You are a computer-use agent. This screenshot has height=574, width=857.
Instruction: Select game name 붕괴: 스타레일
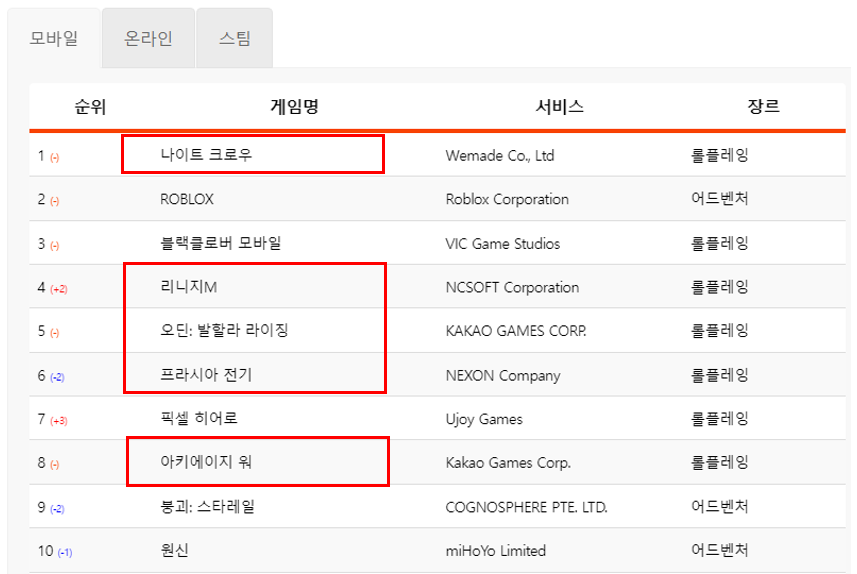coord(208,506)
